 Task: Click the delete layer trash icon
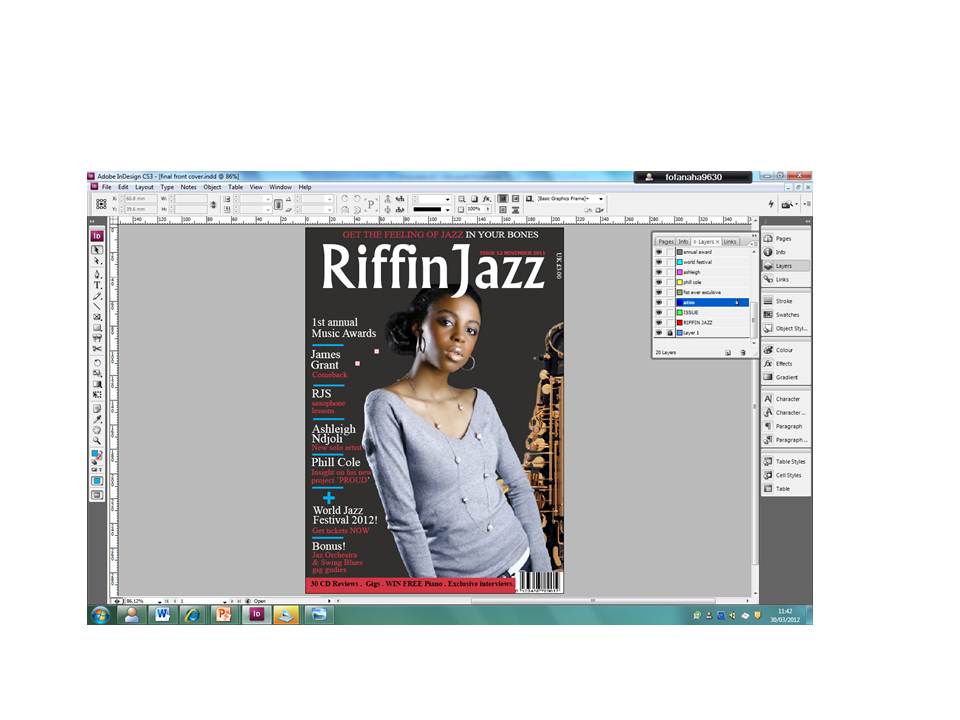coord(743,353)
